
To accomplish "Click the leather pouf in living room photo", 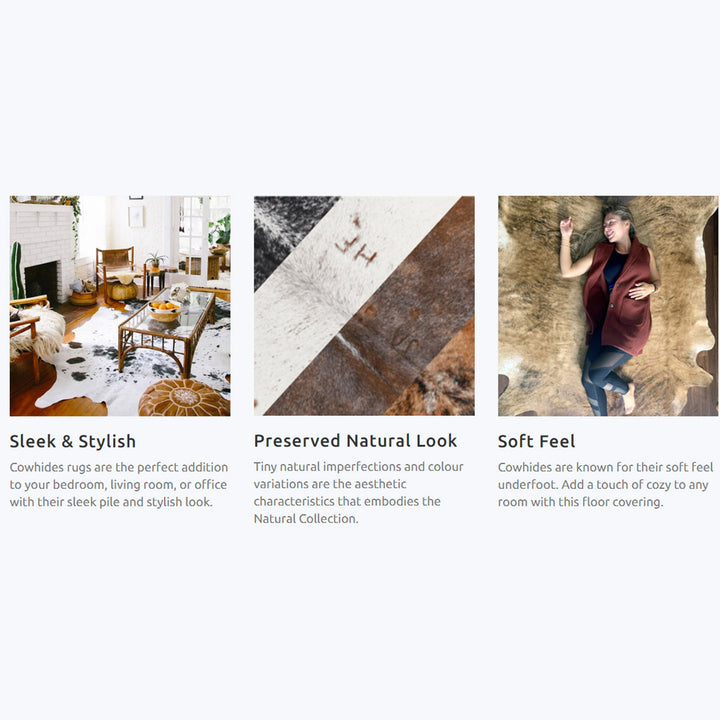I will (184, 398).
